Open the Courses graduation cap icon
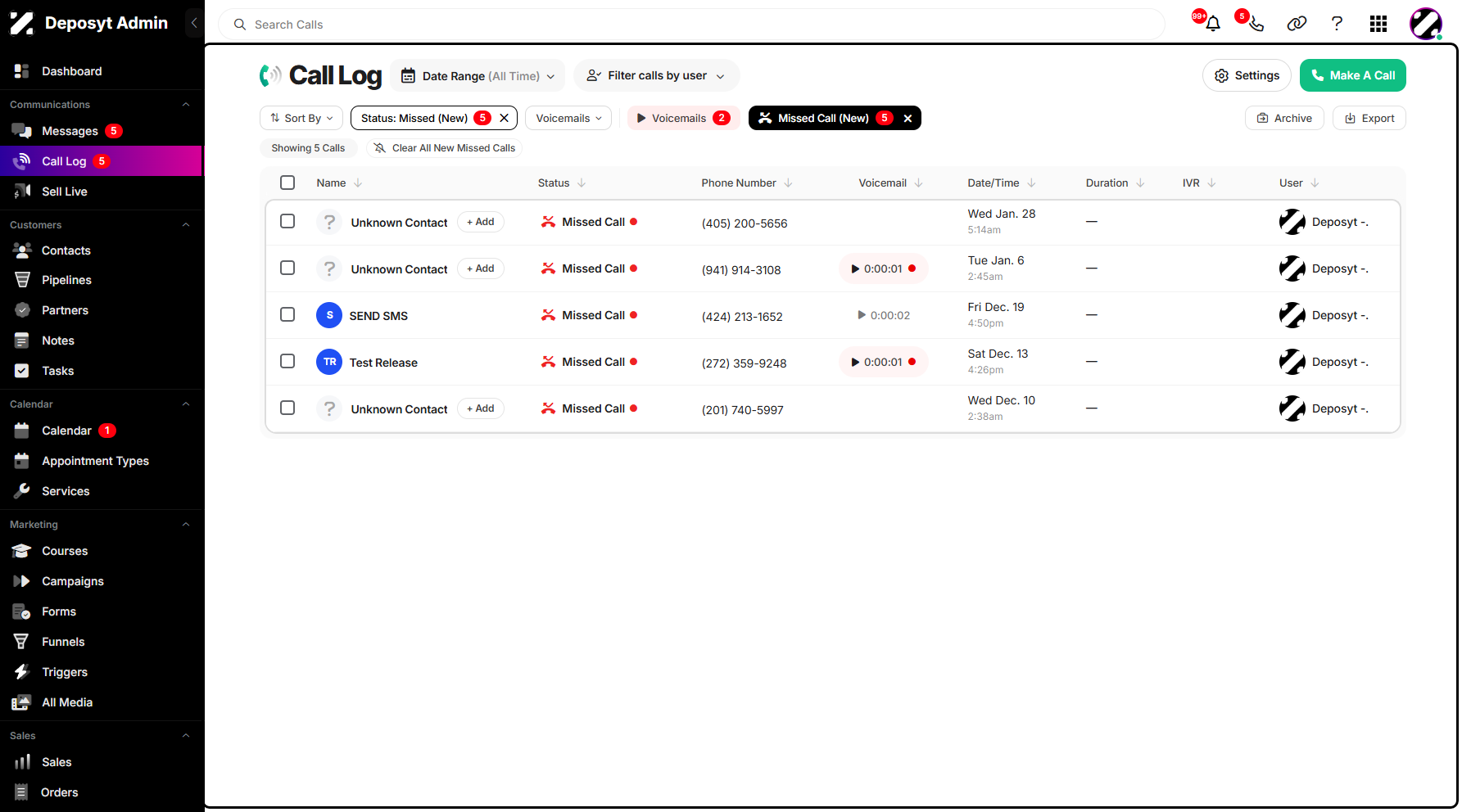Viewport: 1462px width, 812px height. coord(22,551)
